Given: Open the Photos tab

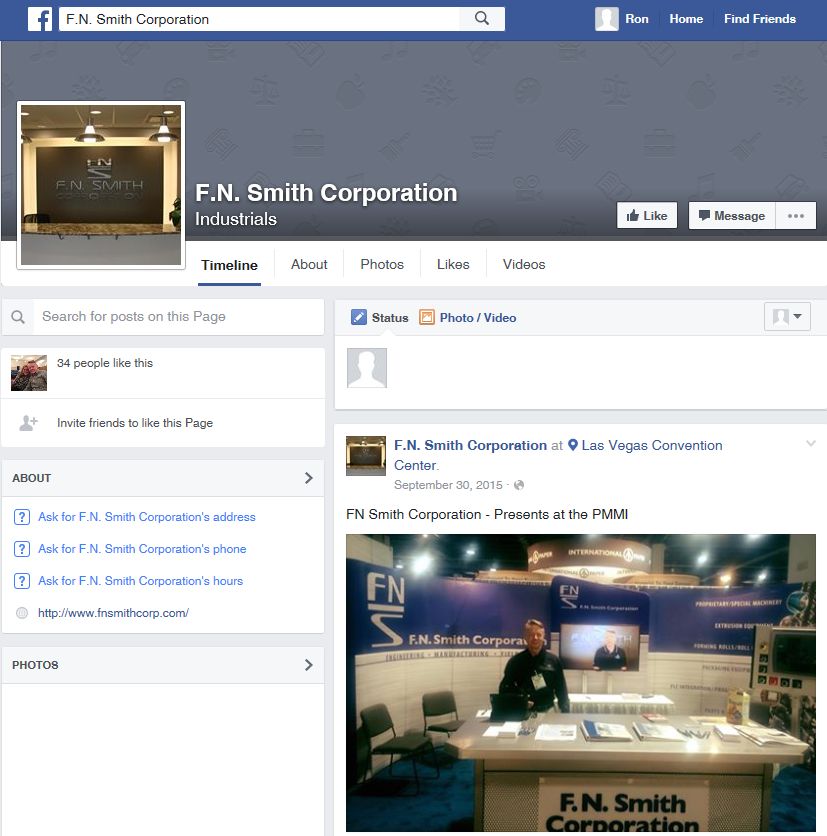Looking at the screenshot, I should click(x=382, y=264).
